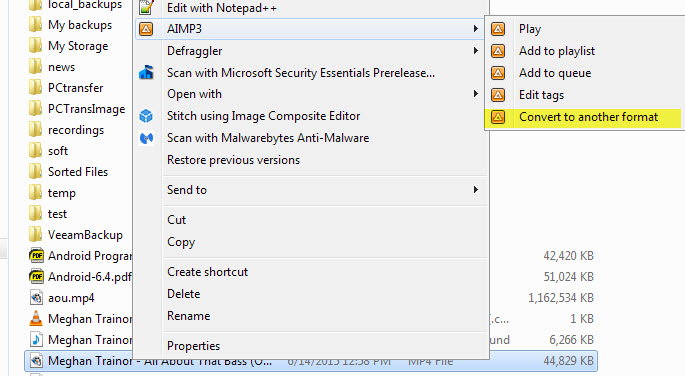Click the temp folder icon
The width and height of the screenshot is (685, 376).
pos(35,193)
